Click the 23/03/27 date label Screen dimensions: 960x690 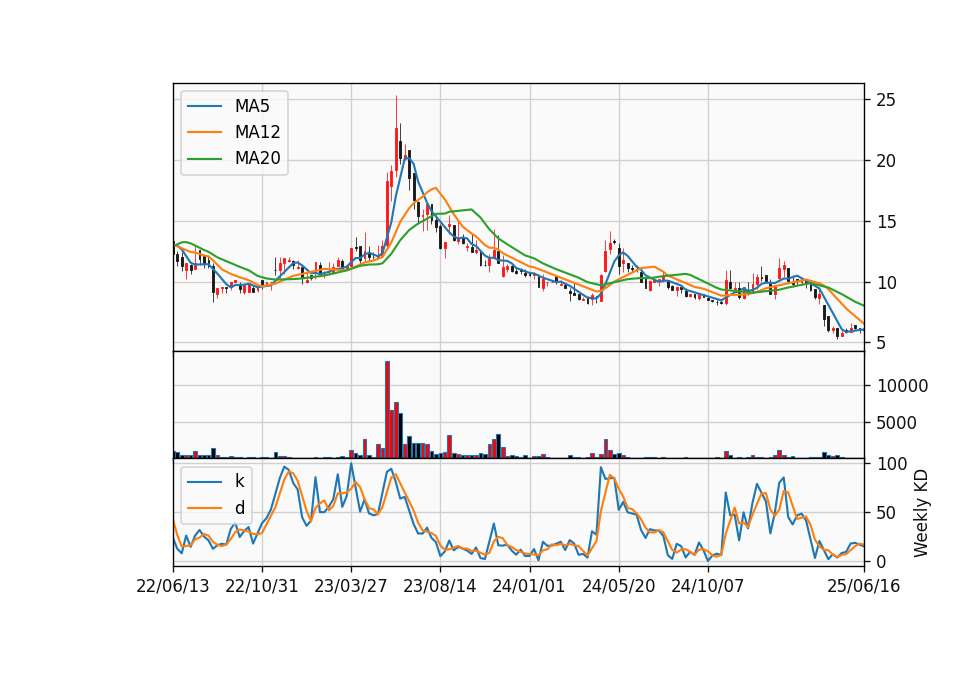[351, 587]
